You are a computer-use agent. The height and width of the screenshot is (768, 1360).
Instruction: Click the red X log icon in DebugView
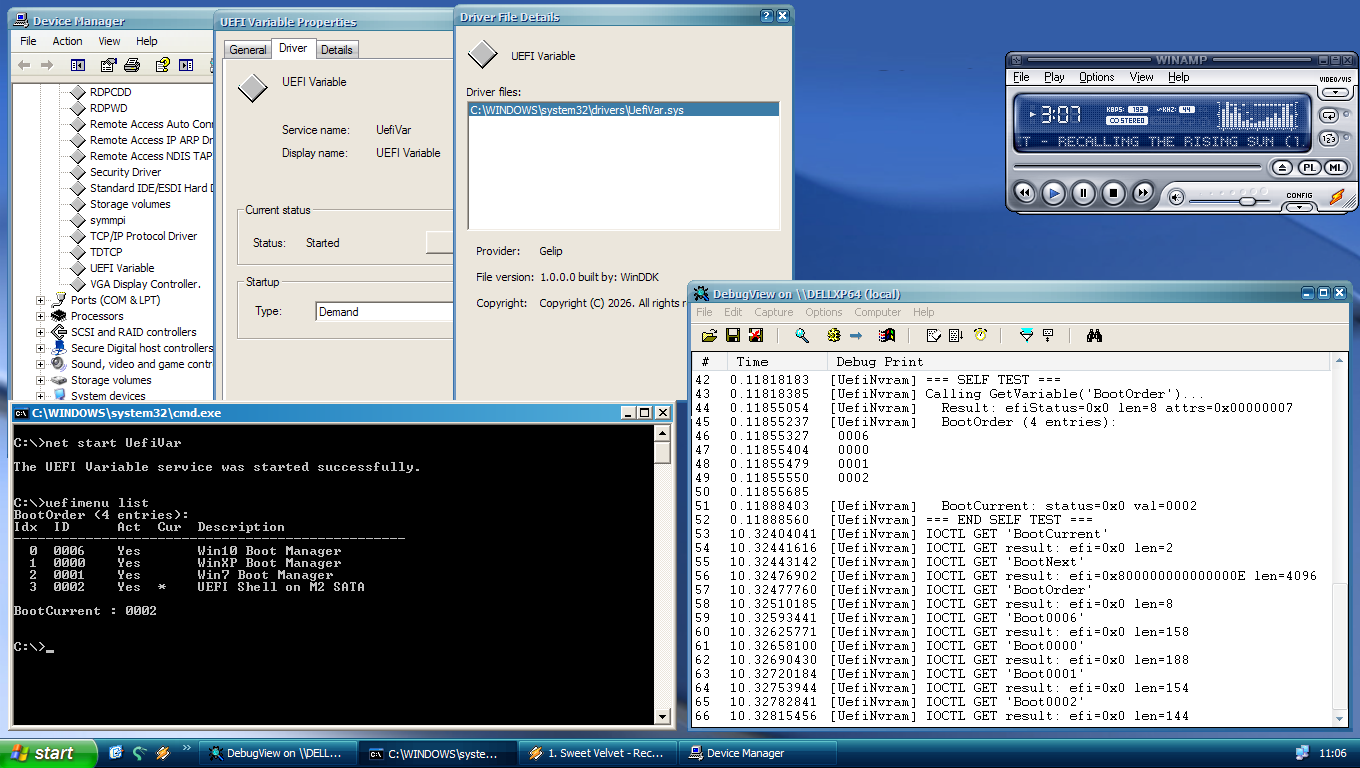pyautogui.click(x=756, y=336)
